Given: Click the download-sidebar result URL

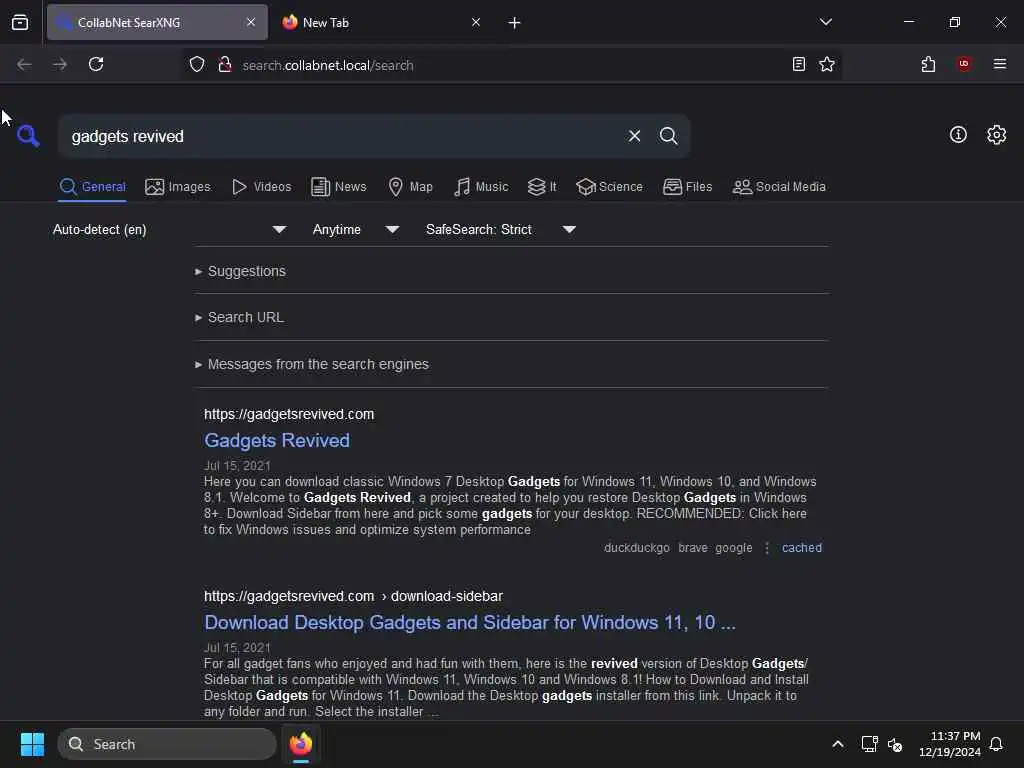Looking at the screenshot, I should click(x=353, y=596).
